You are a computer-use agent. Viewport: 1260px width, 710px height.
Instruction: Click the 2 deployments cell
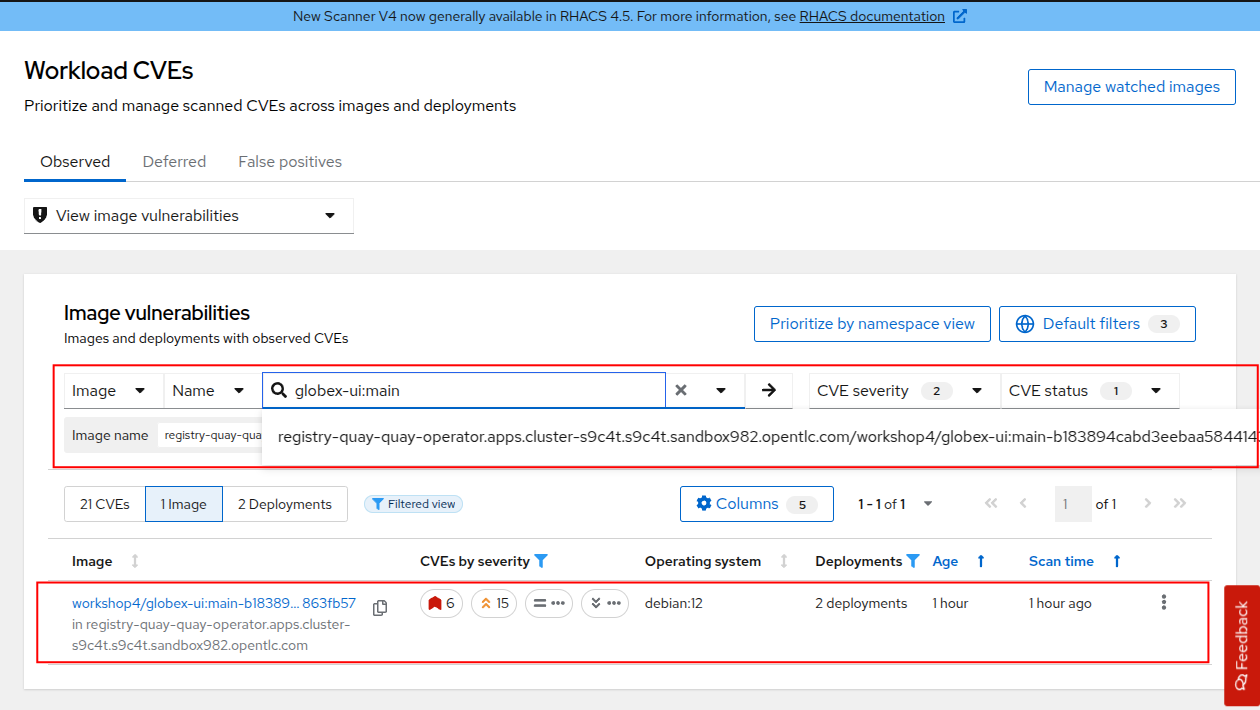861,603
